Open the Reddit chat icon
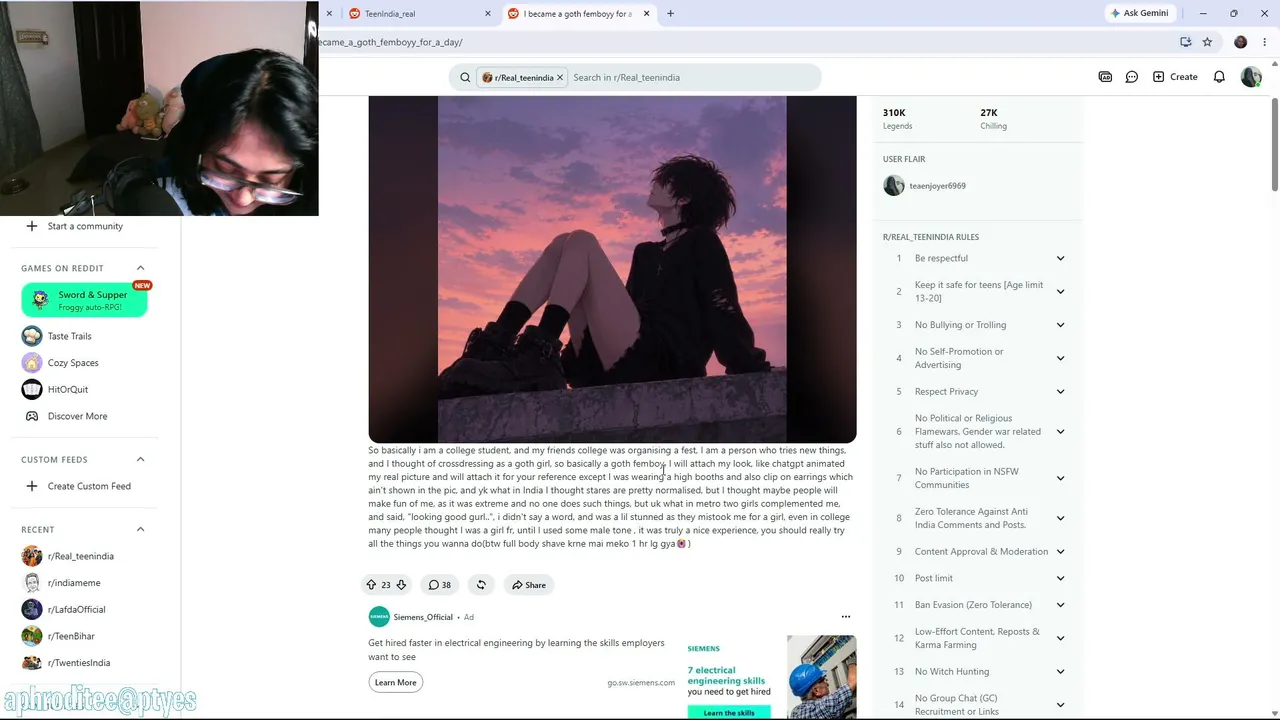 point(1132,77)
